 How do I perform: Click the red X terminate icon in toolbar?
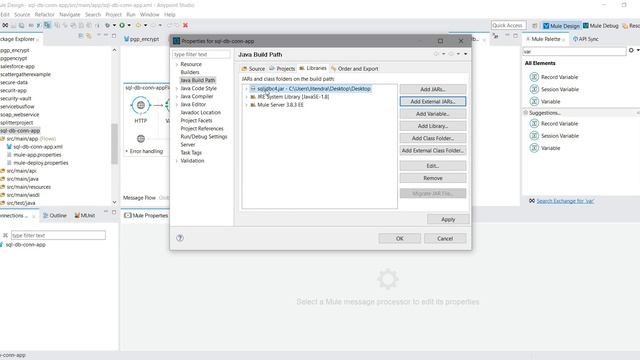[185, 25]
